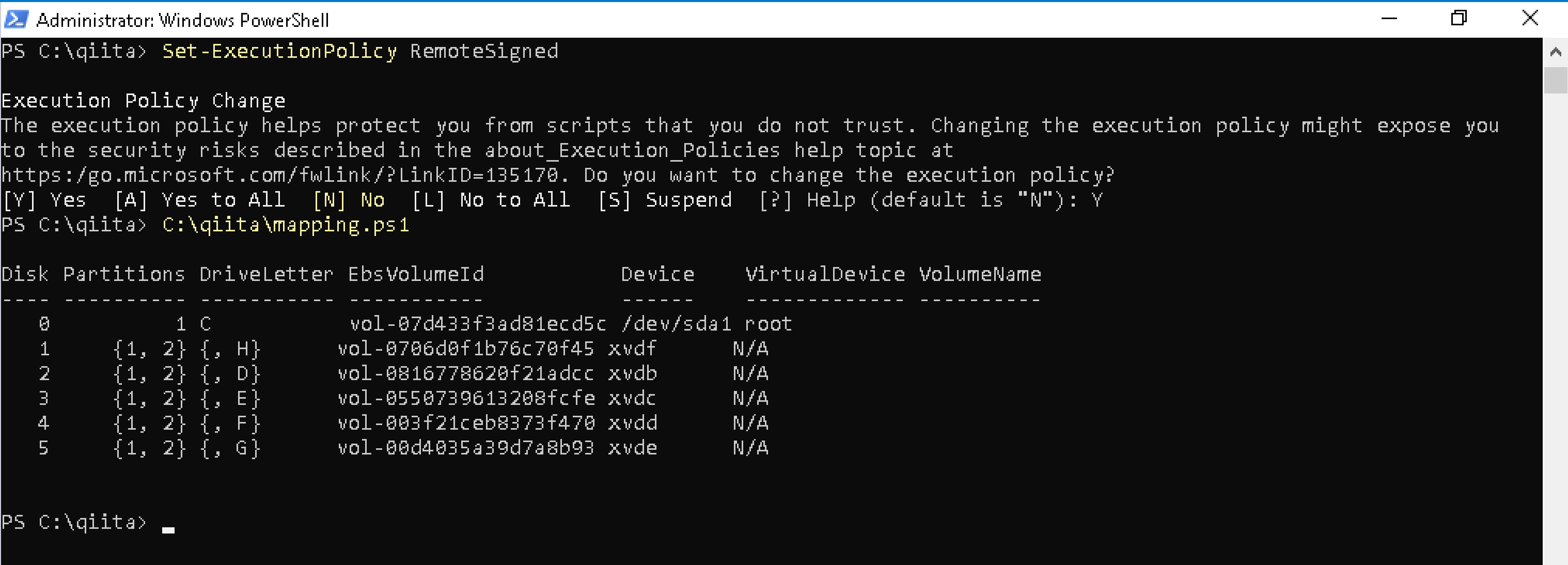Click the maximize window button
The image size is (1568, 565).
[x=1459, y=19]
